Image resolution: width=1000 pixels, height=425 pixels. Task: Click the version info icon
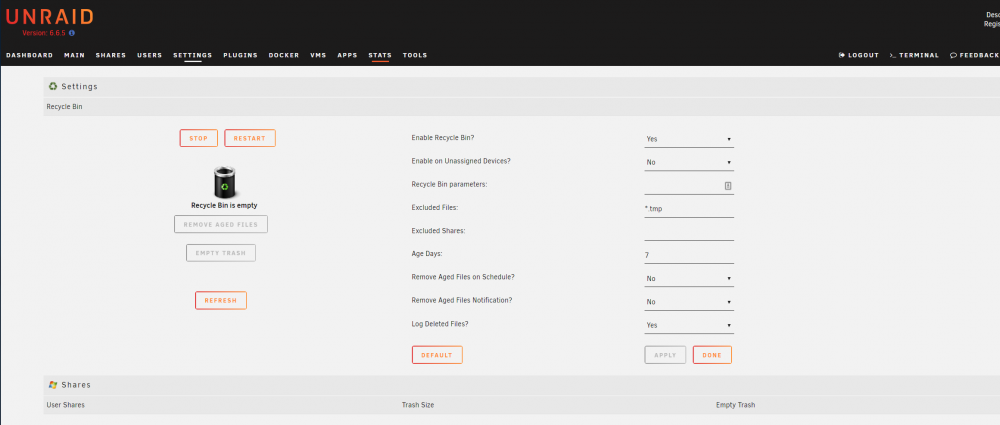[72, 33]
